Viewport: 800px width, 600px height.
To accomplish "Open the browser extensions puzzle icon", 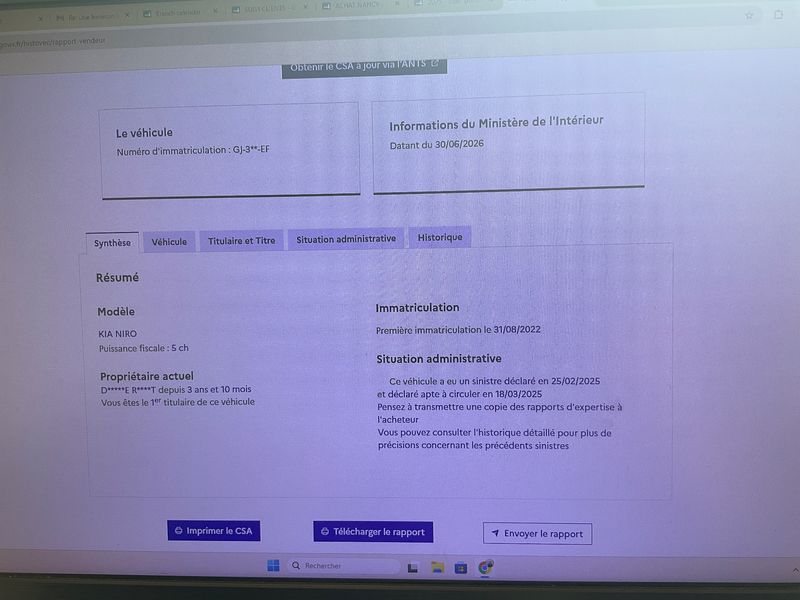I will [x=778, y=15].
